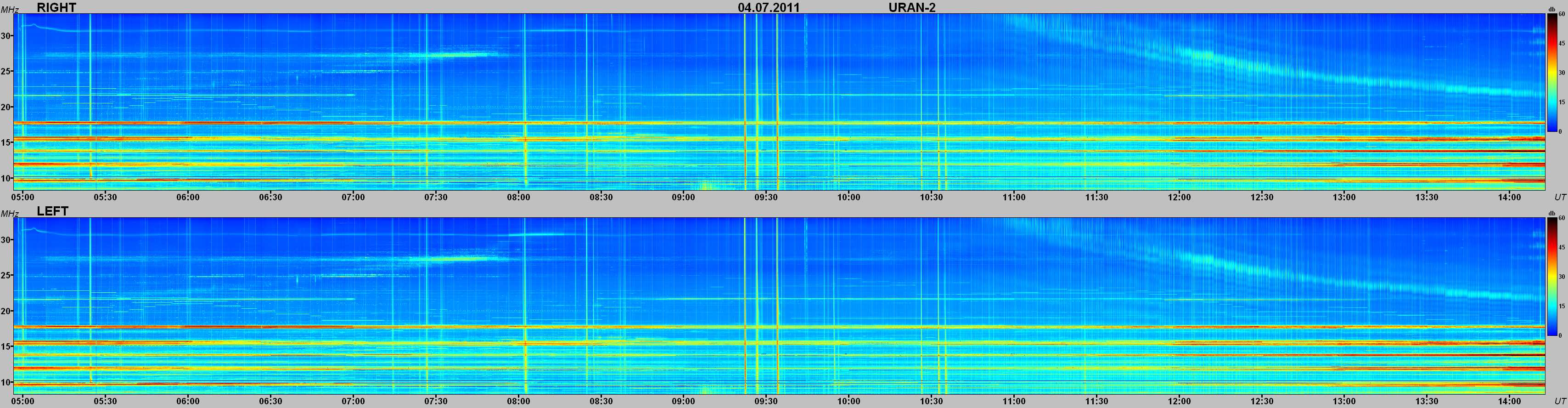
Task: Click the 13:00 time tick in RIGHT panel
Action: click(1344, 197)
